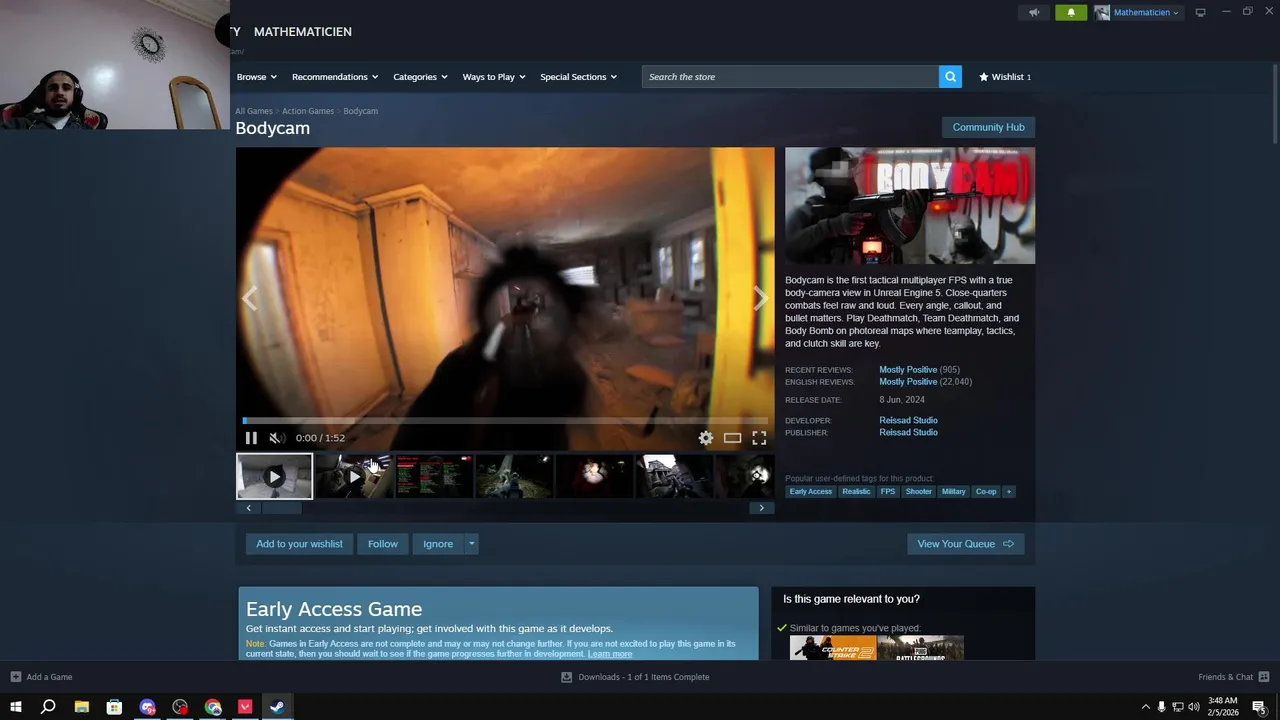This screenshot has width=1280, height=720.
Task: Open Microsoft Store from taskbar
Action: click(x=115, y=707)
